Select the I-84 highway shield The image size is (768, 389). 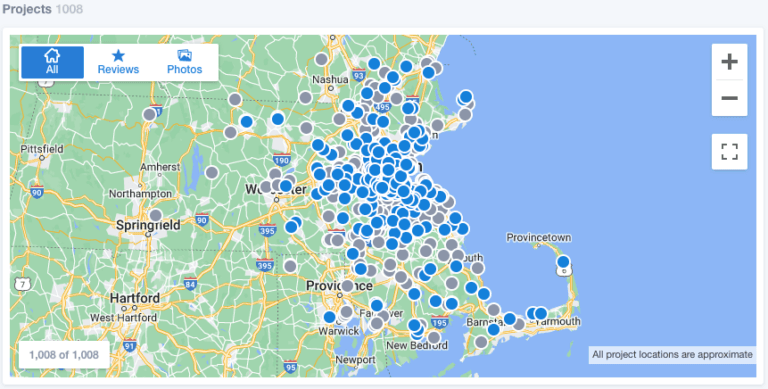tap(190, 283)
